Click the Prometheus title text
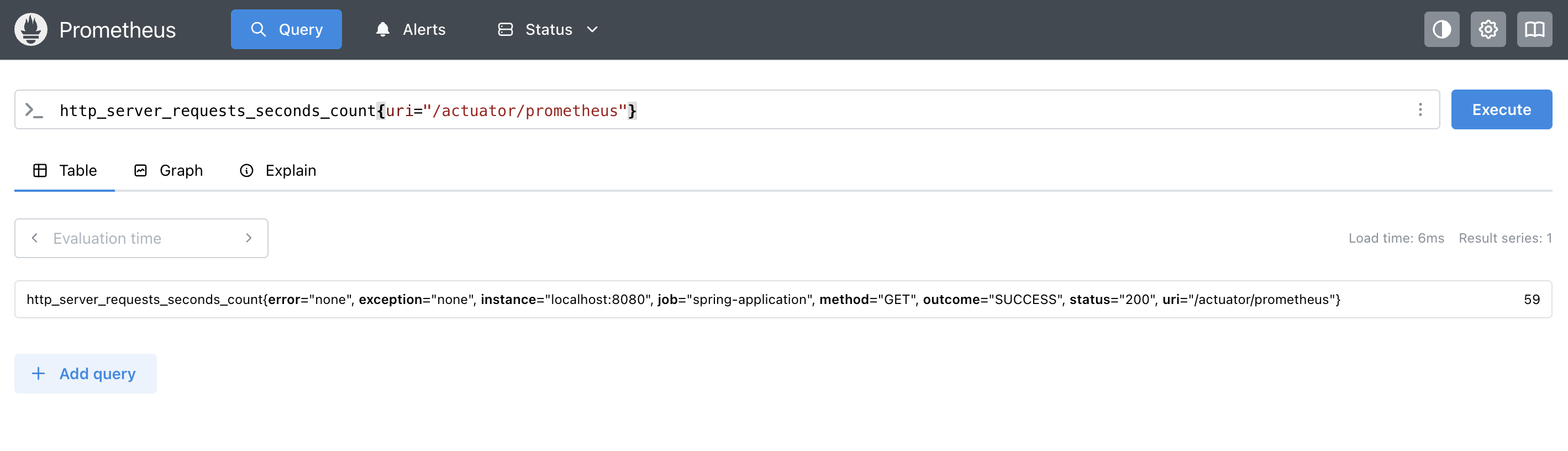 click(118, 30)
